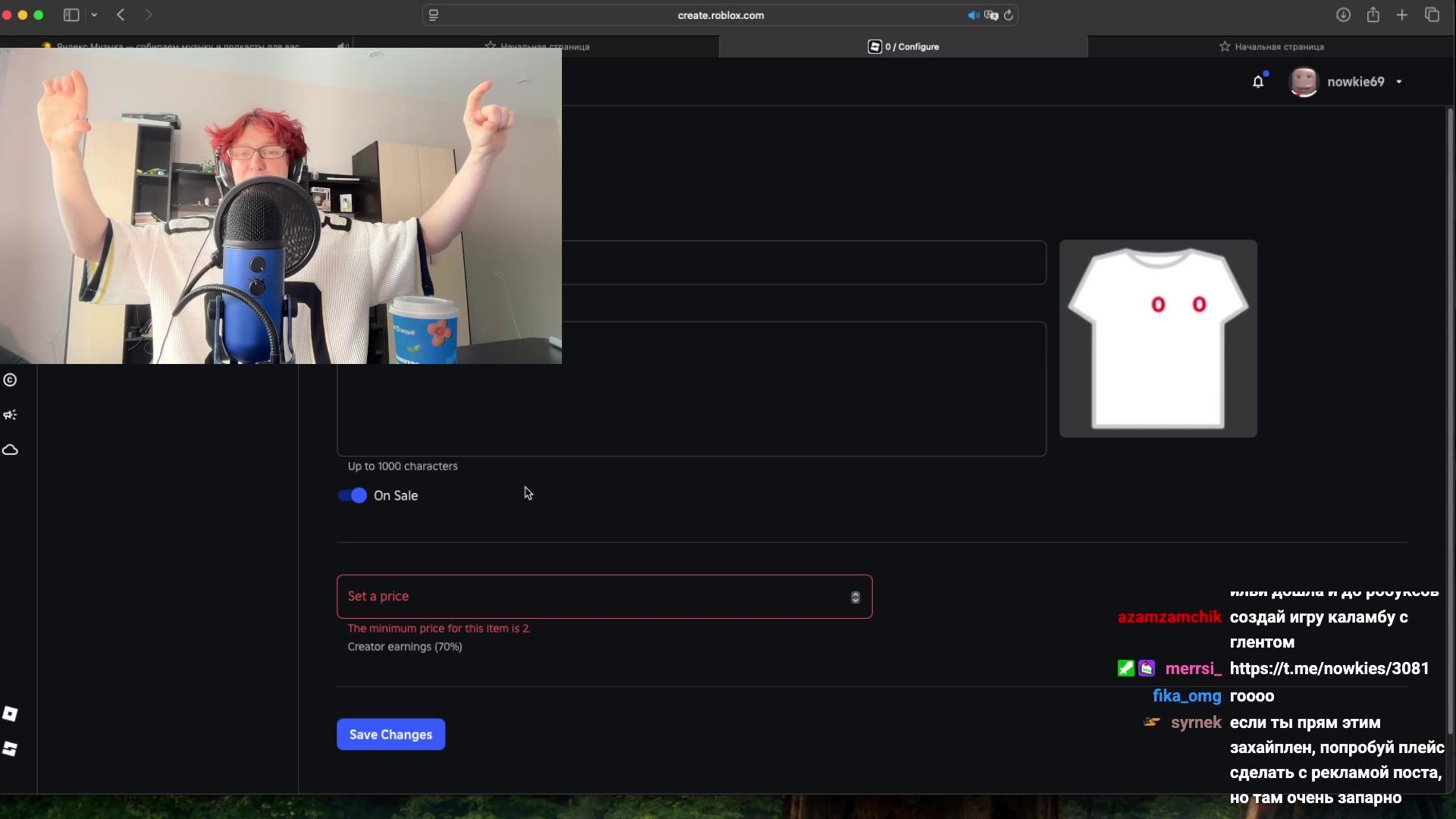Screen dimensions: 1456x819
Task: Click into the Set a price field
Action: click(591, 597)
